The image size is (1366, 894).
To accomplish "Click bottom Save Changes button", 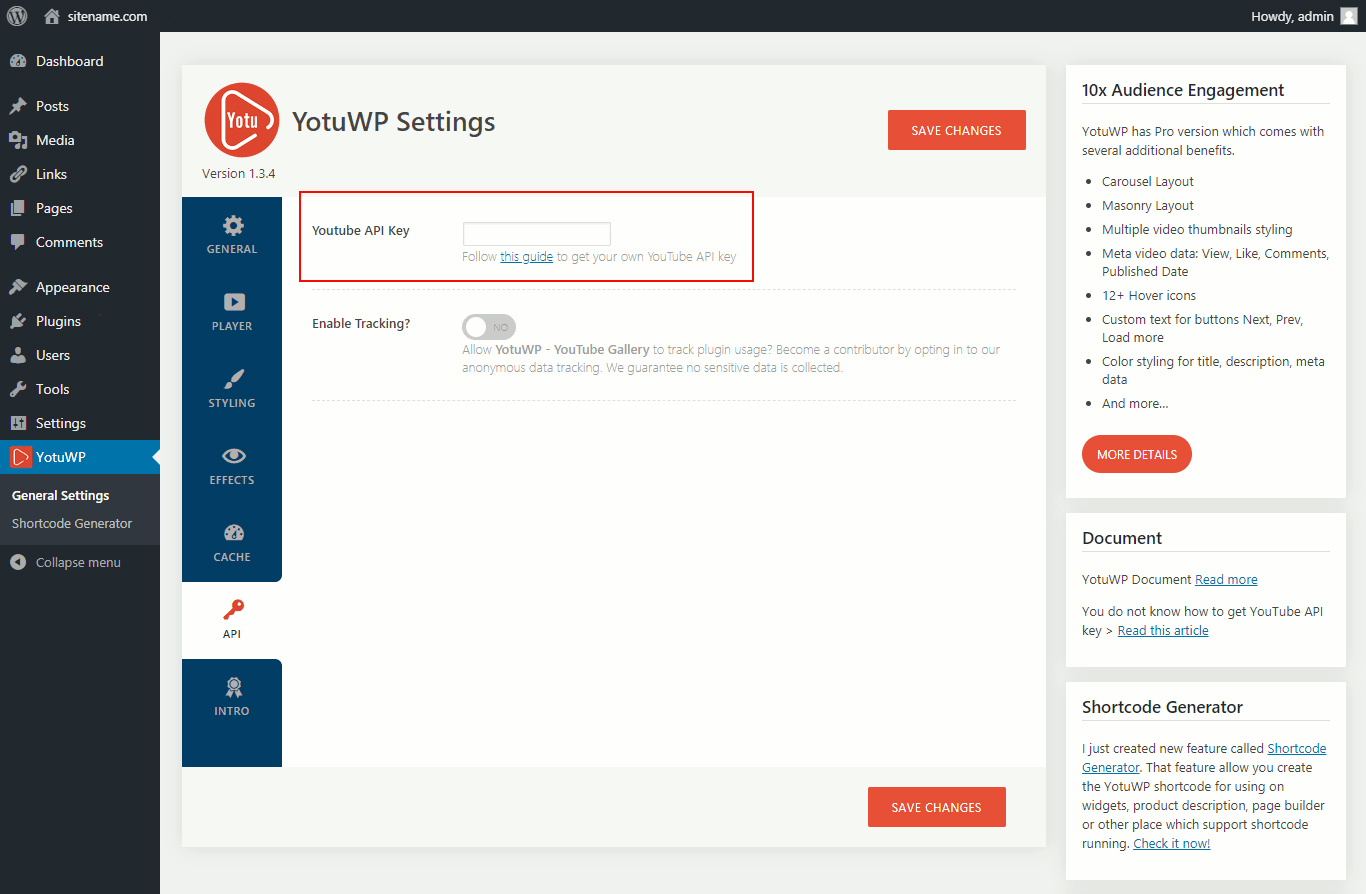I will click(x=937, y=807).
